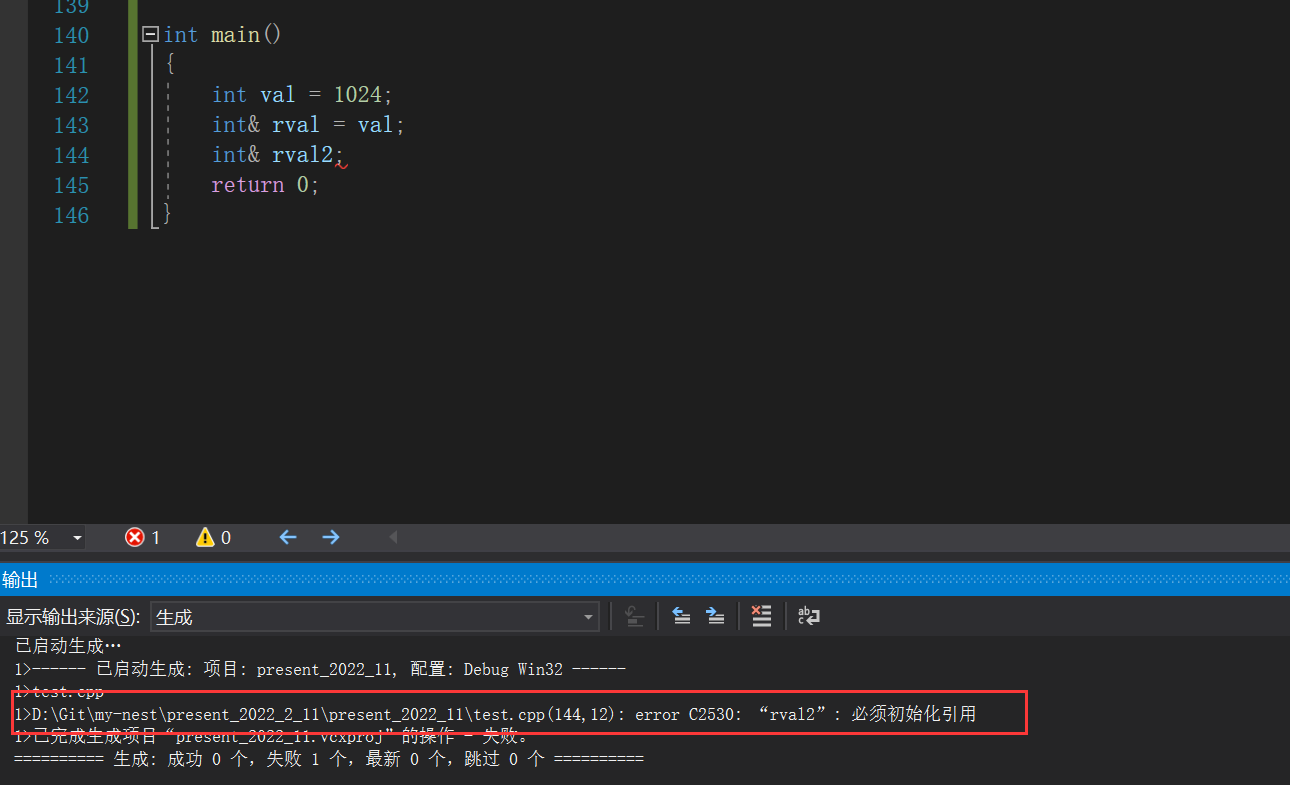Open the output source dropdown showing 生成

(374, 617)
